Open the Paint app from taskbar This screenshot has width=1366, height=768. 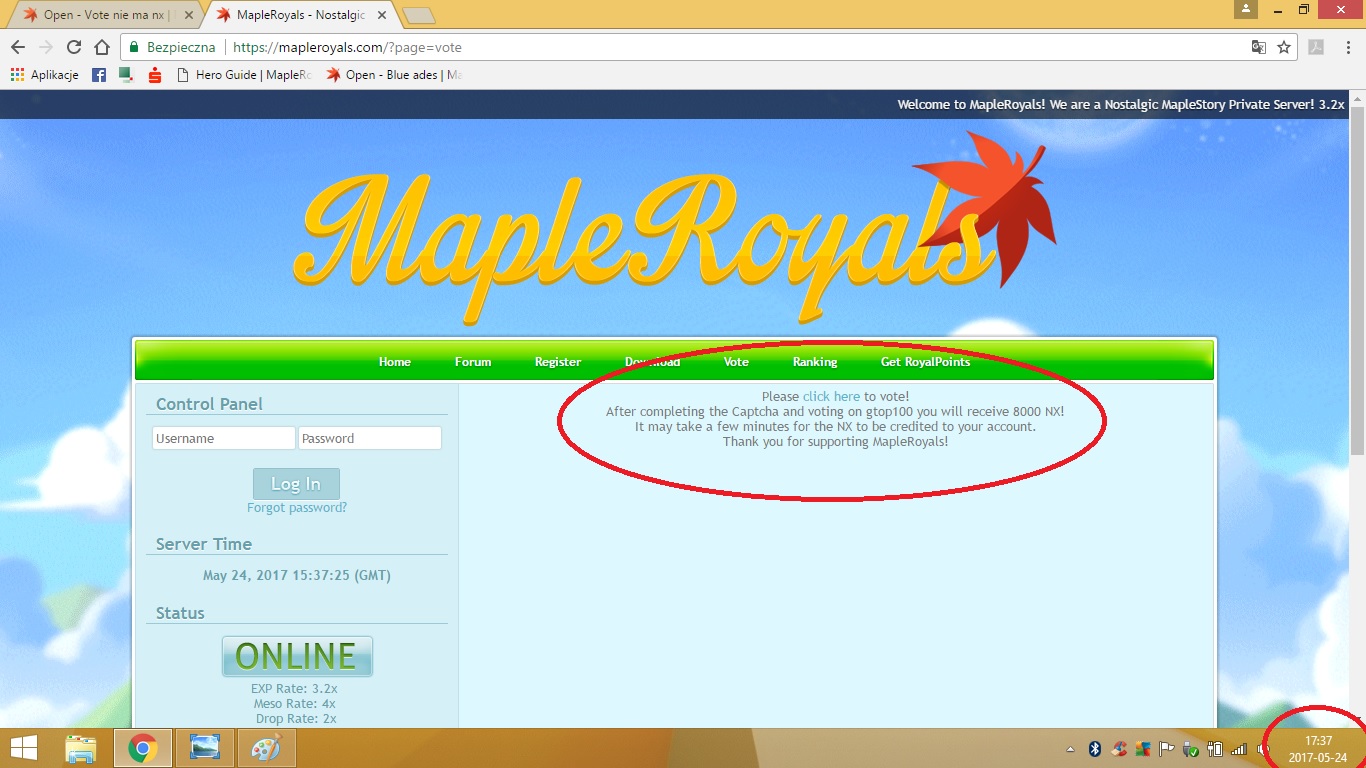265,748
